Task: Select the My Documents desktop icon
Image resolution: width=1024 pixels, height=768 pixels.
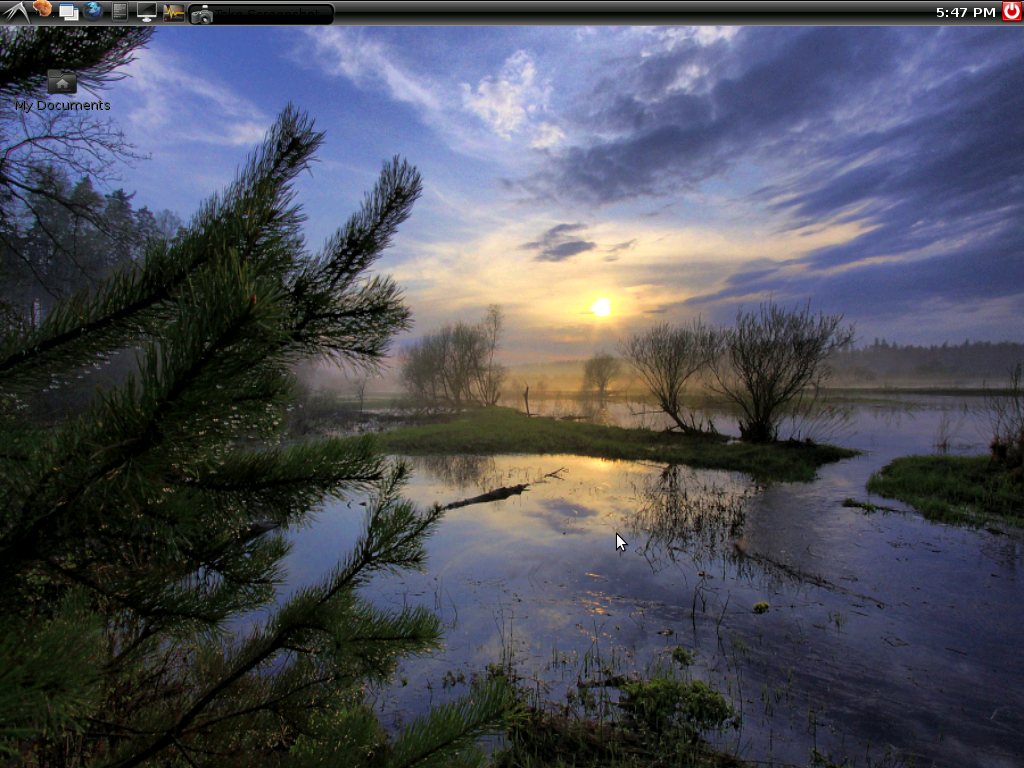Action: coord(62,91)
